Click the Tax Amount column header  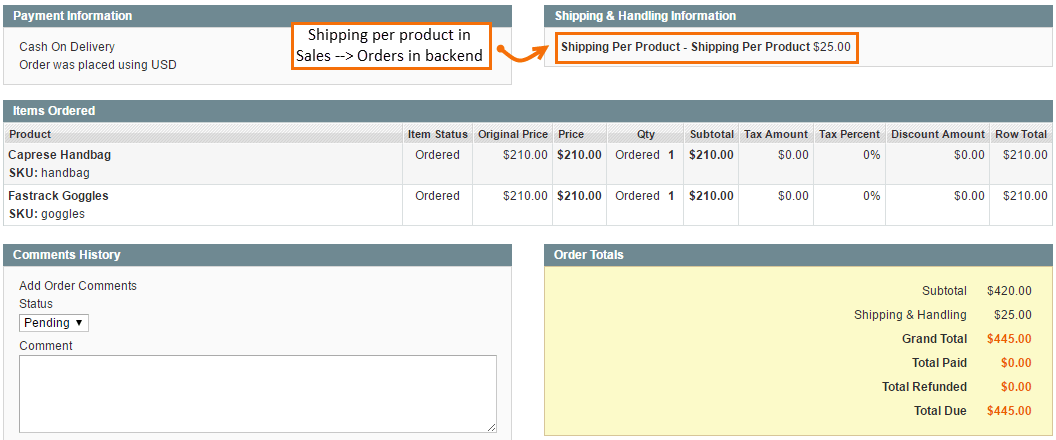pos(775,134)
